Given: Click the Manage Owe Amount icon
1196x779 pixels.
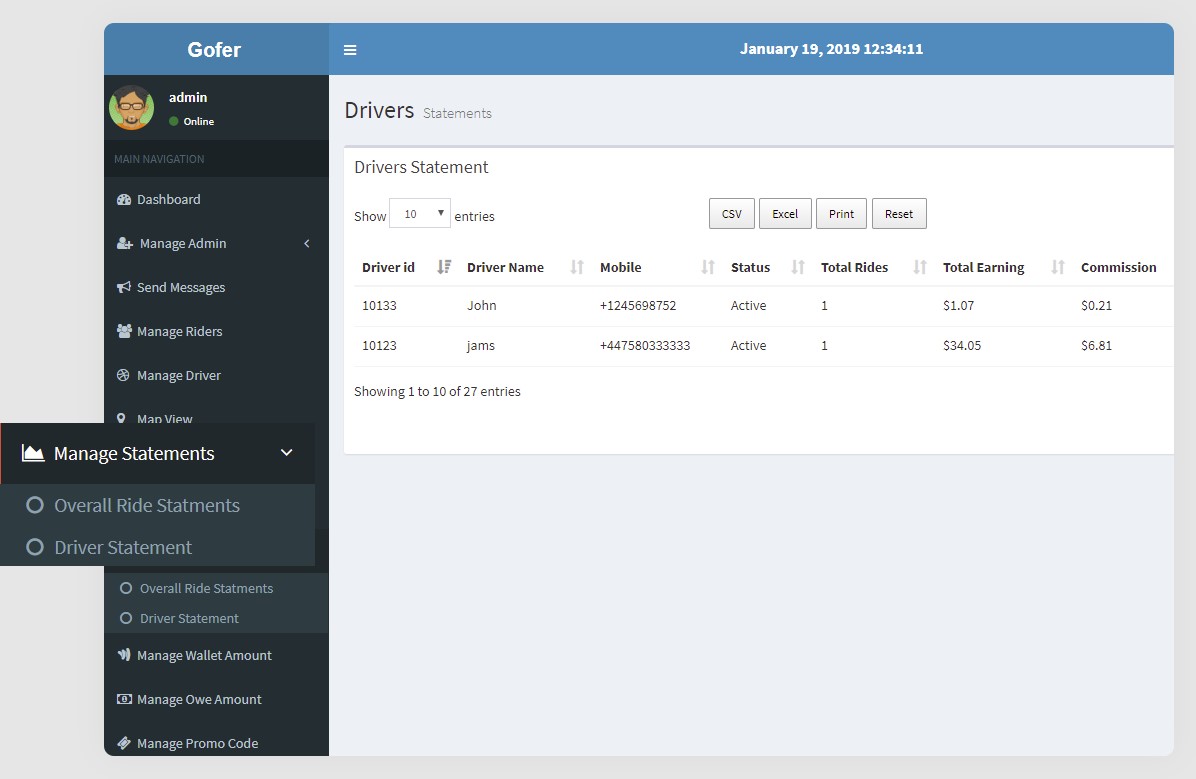Looking at the screenshot, I should (x=122, y=699).
